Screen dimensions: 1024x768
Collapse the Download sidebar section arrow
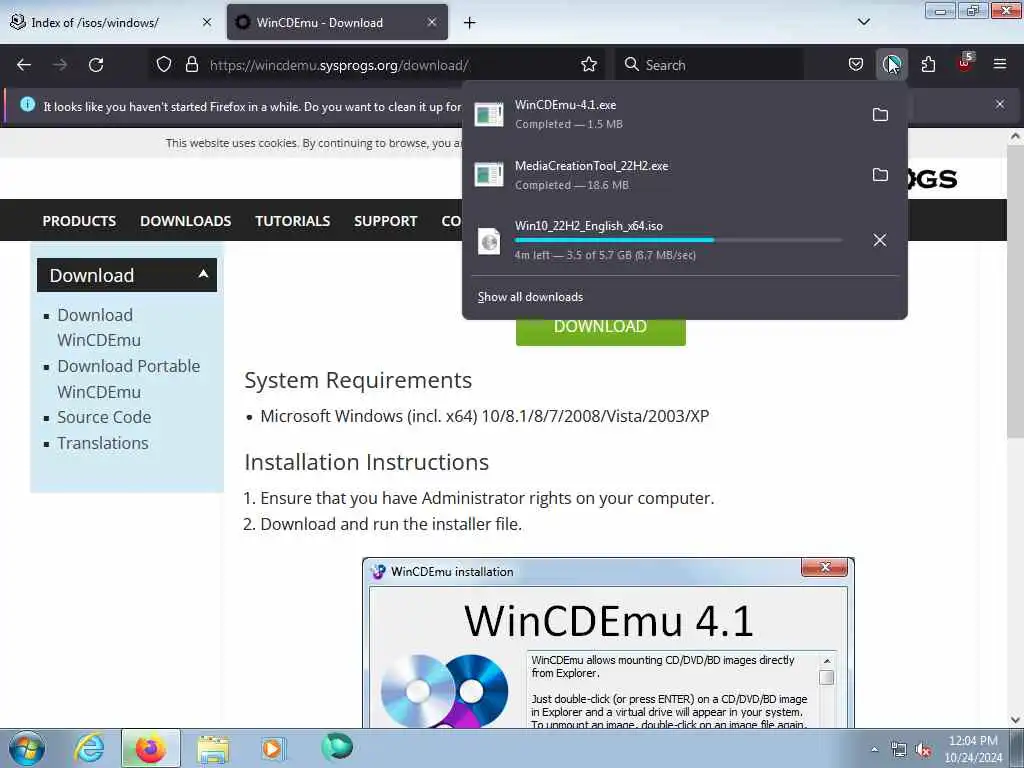click(203, 274)
